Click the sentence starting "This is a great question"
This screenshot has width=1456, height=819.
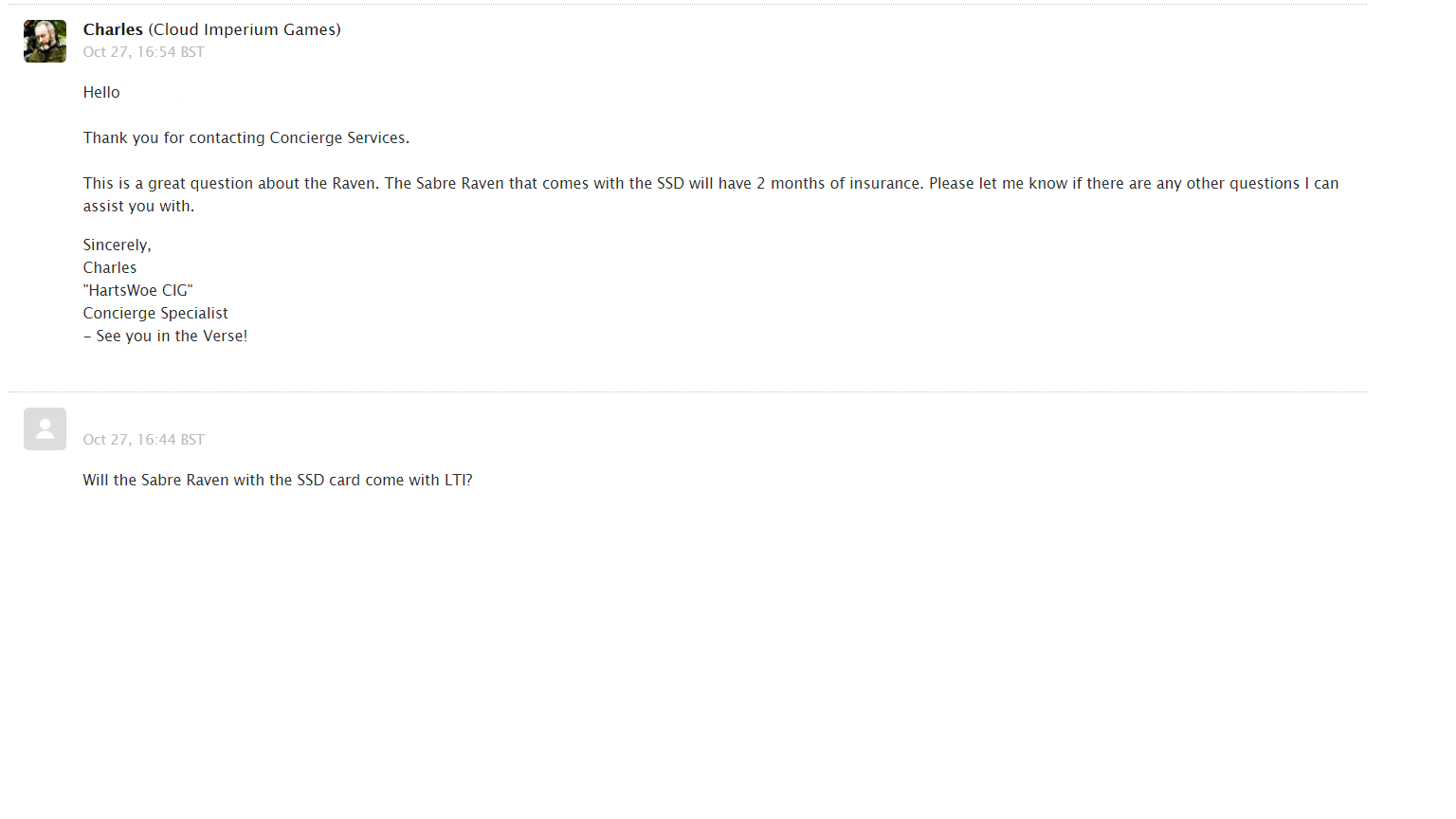point(229,184)
